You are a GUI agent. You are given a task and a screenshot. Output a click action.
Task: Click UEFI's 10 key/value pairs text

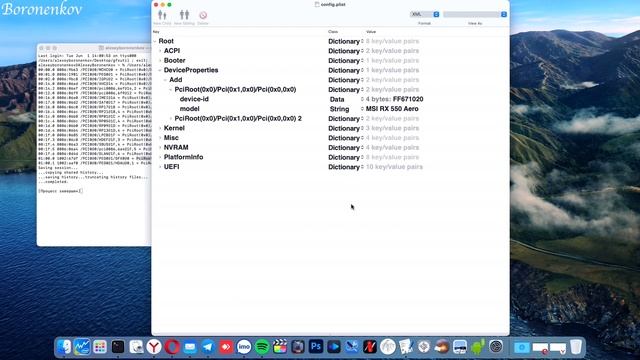[x=394, y=167]
